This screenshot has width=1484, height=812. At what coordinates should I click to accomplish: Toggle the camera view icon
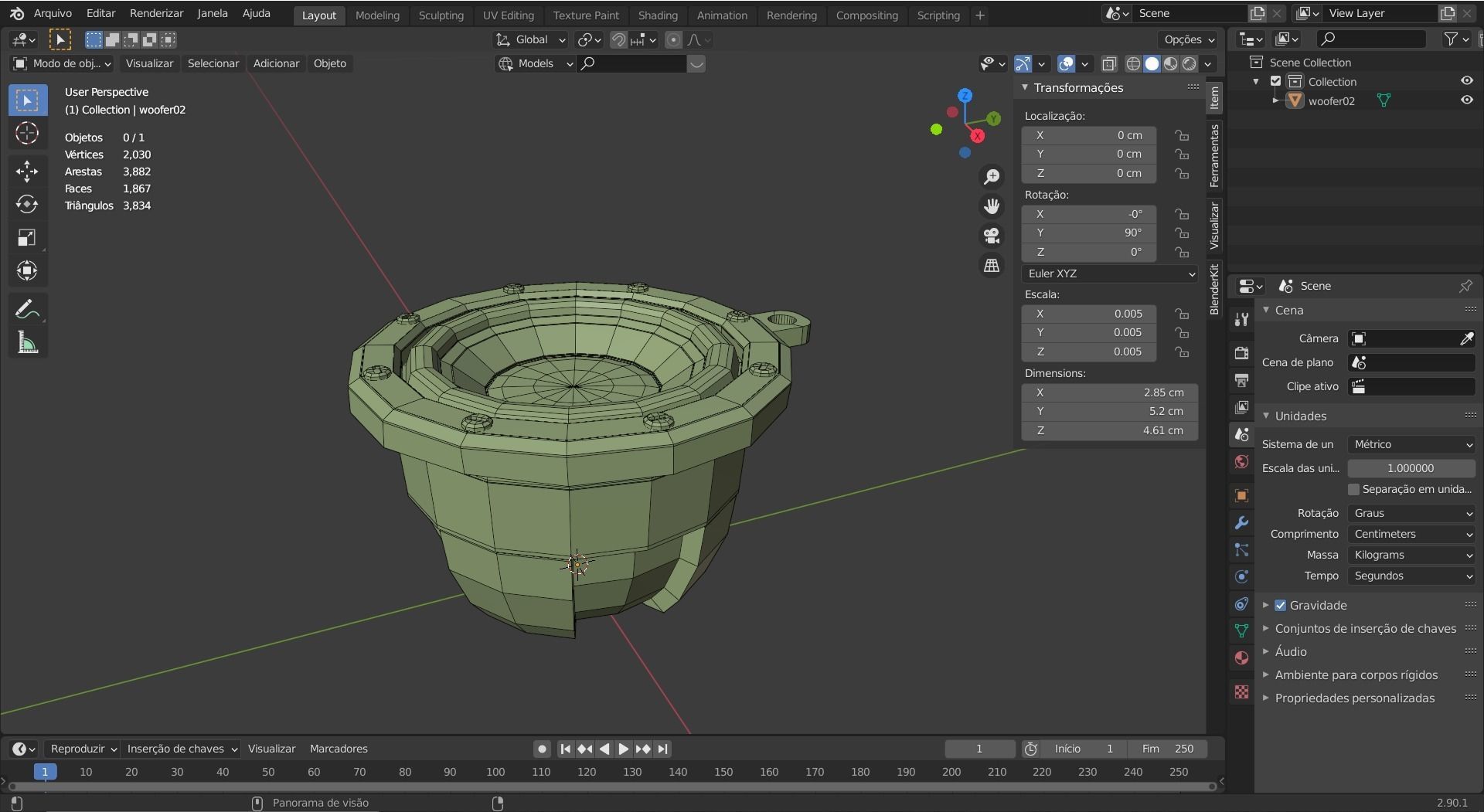tap(992, 236)
